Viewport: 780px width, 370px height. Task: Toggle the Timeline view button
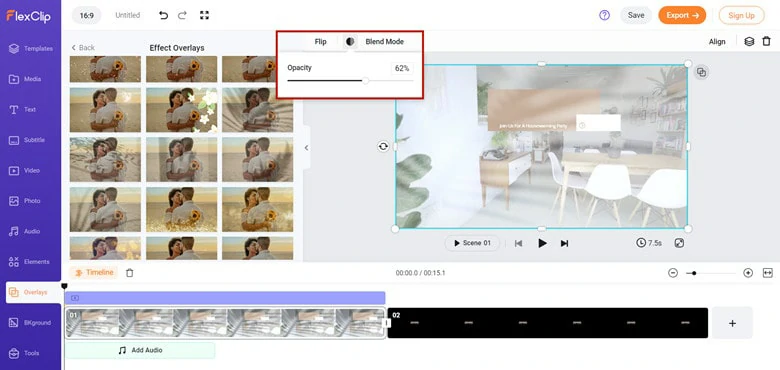pyautogui.click(x=95, y=273)
